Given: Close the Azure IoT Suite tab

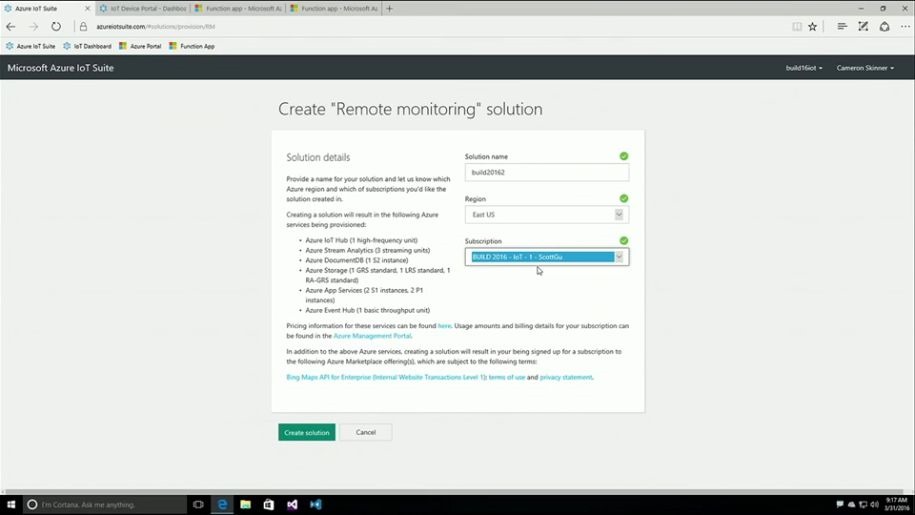Looking at the screenshot, I should (x=88, y=9).
